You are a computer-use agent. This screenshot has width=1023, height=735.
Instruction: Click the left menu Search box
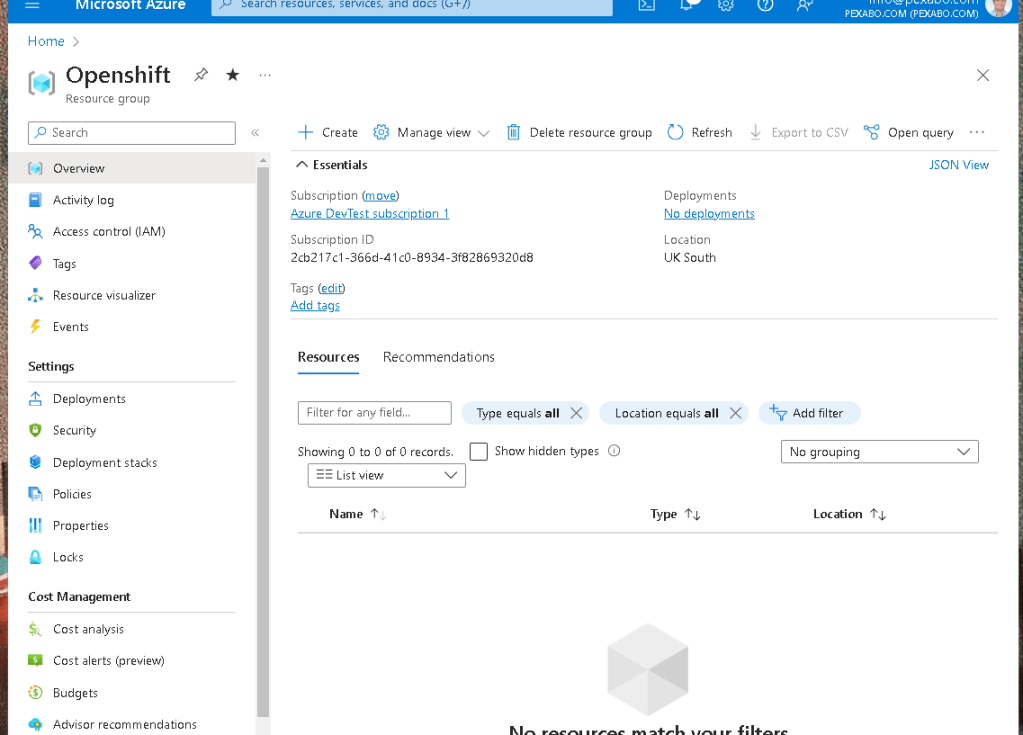[x=132, y=132]
